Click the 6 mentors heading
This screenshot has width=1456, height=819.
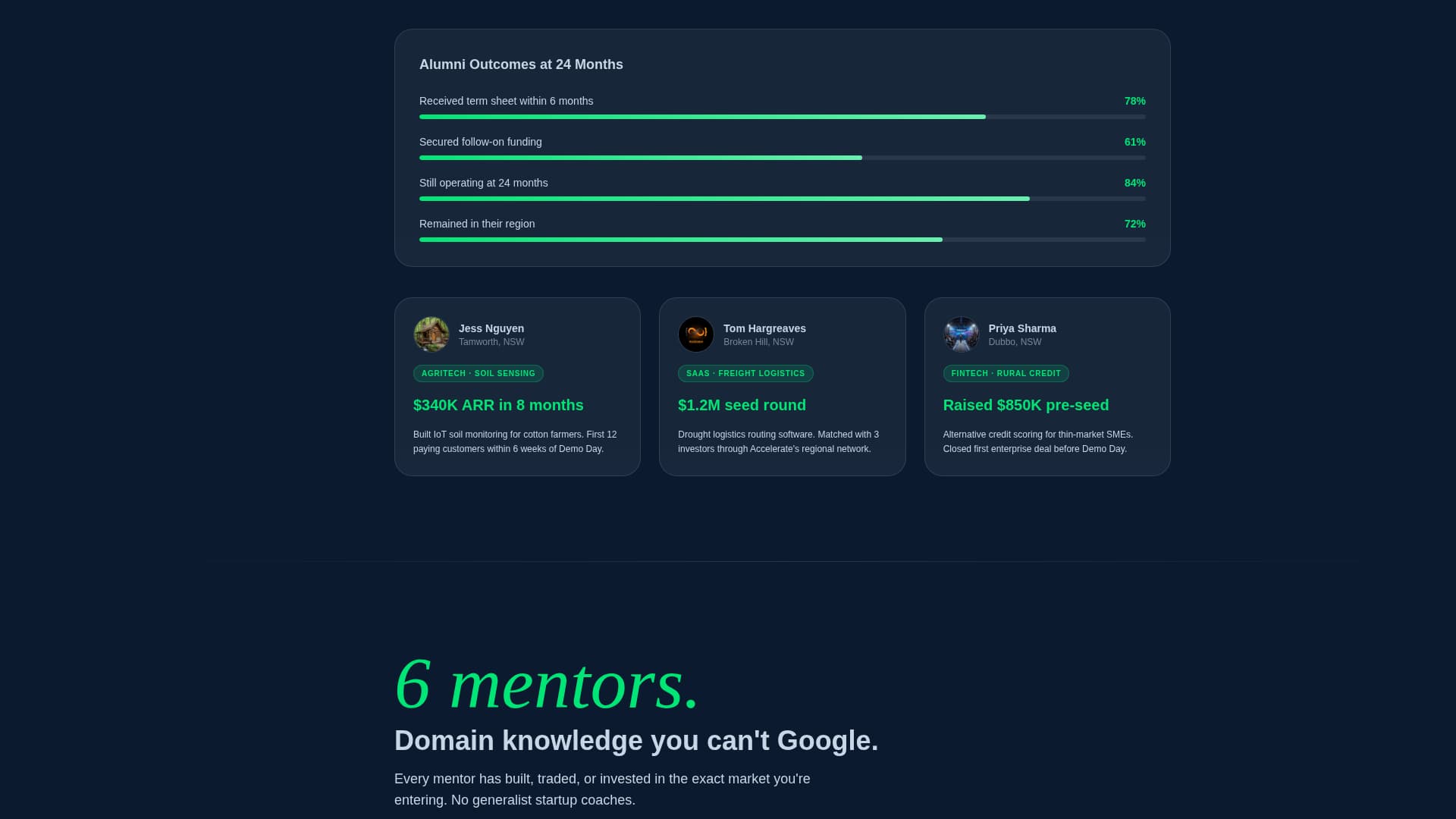click(546, 684)
